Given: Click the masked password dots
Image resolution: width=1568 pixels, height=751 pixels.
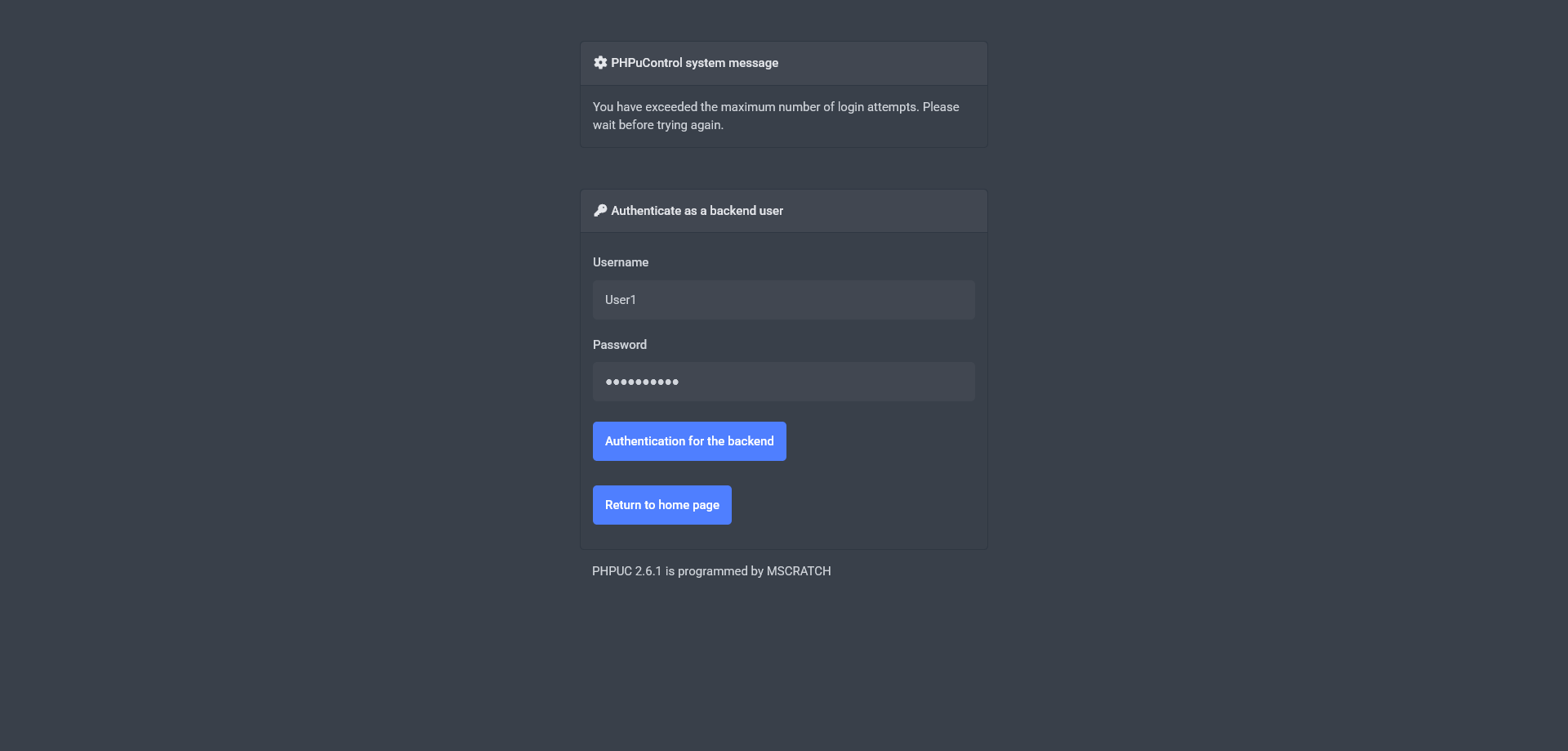Looking at the screenshot, I should click(x=642, y=382).
